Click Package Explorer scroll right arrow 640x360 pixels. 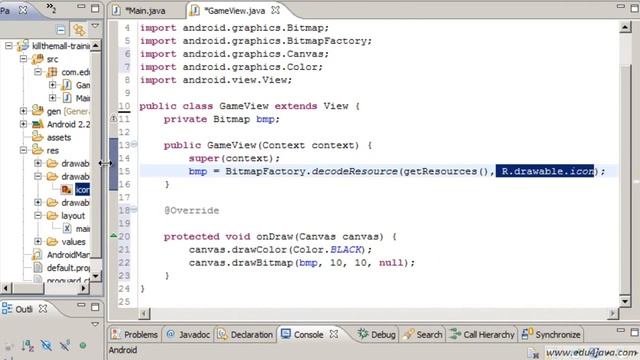(x=83, y=289)
